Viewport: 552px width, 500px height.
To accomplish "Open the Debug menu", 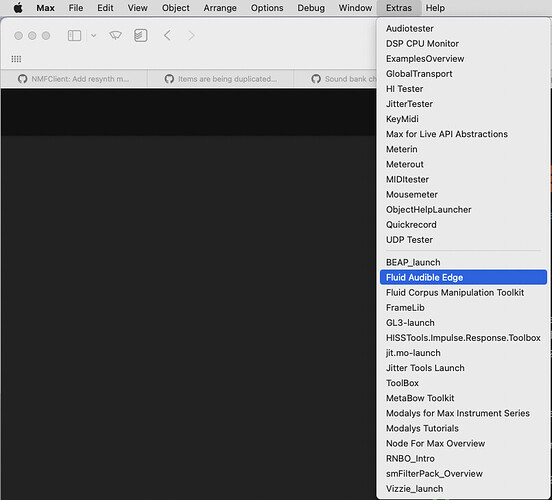I will coord(311,8).
